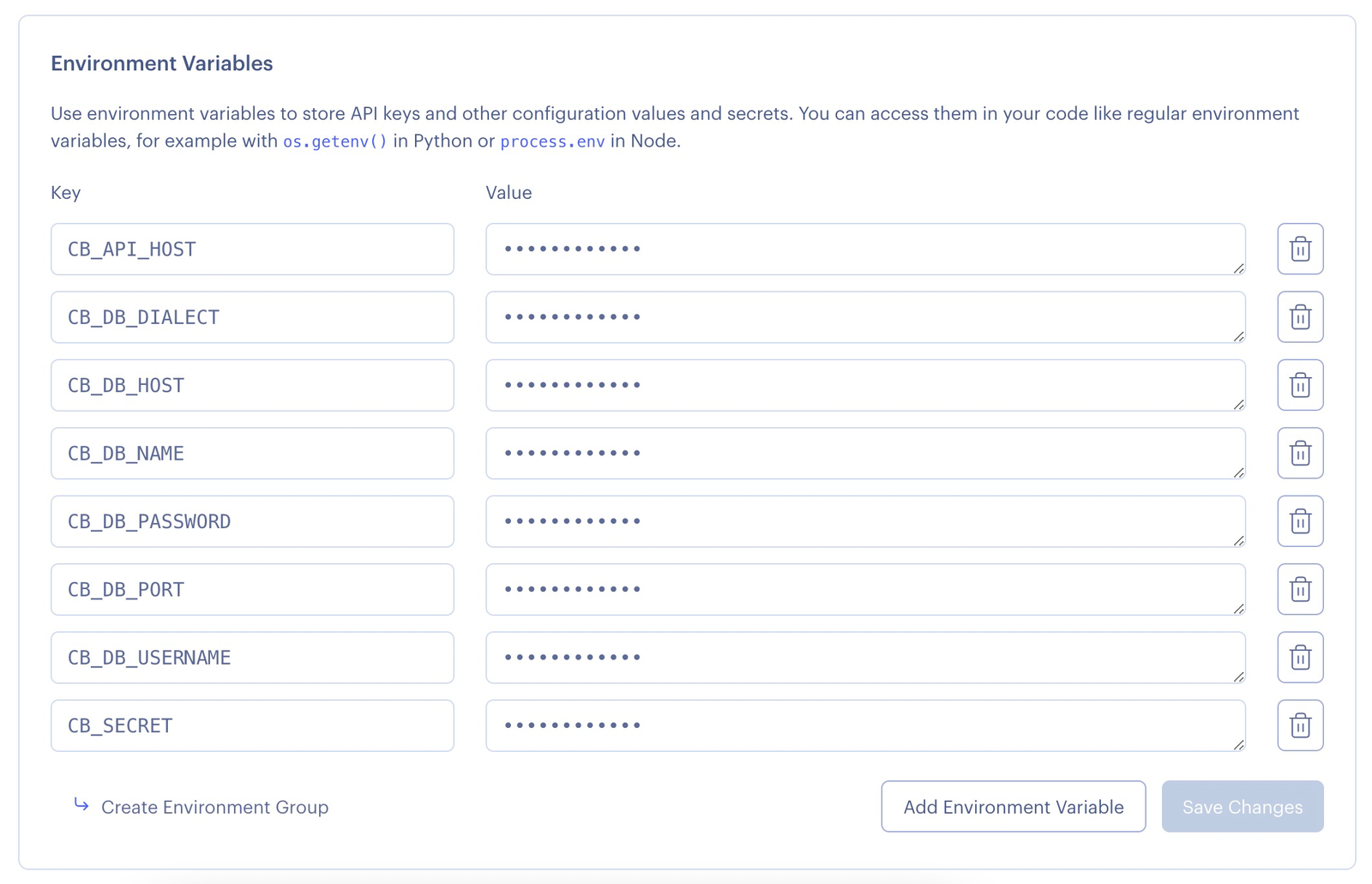Remove CB_SECRET using the trash icon
Viewport: 1372px width, 884px height.
click(x=1300, y=725)
